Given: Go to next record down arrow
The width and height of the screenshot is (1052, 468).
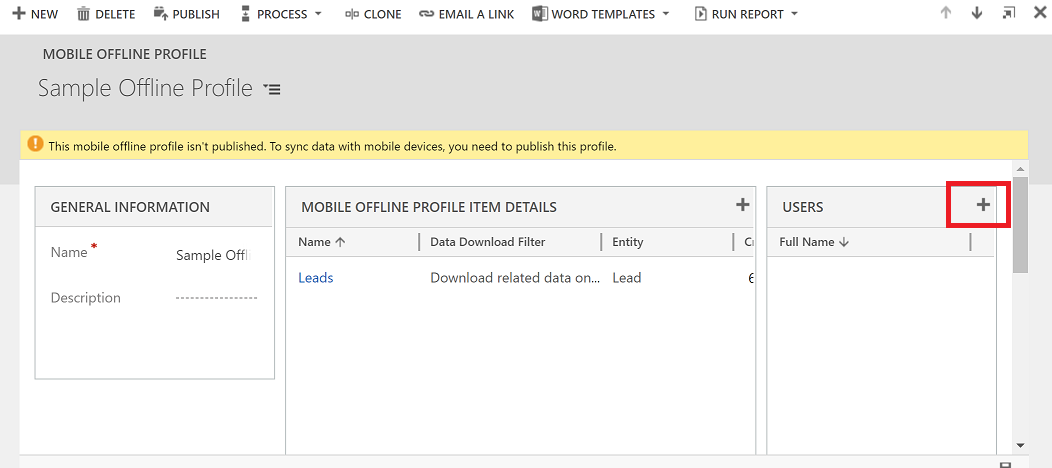Looking at the screenshot, I should click(x=977, y=14).
